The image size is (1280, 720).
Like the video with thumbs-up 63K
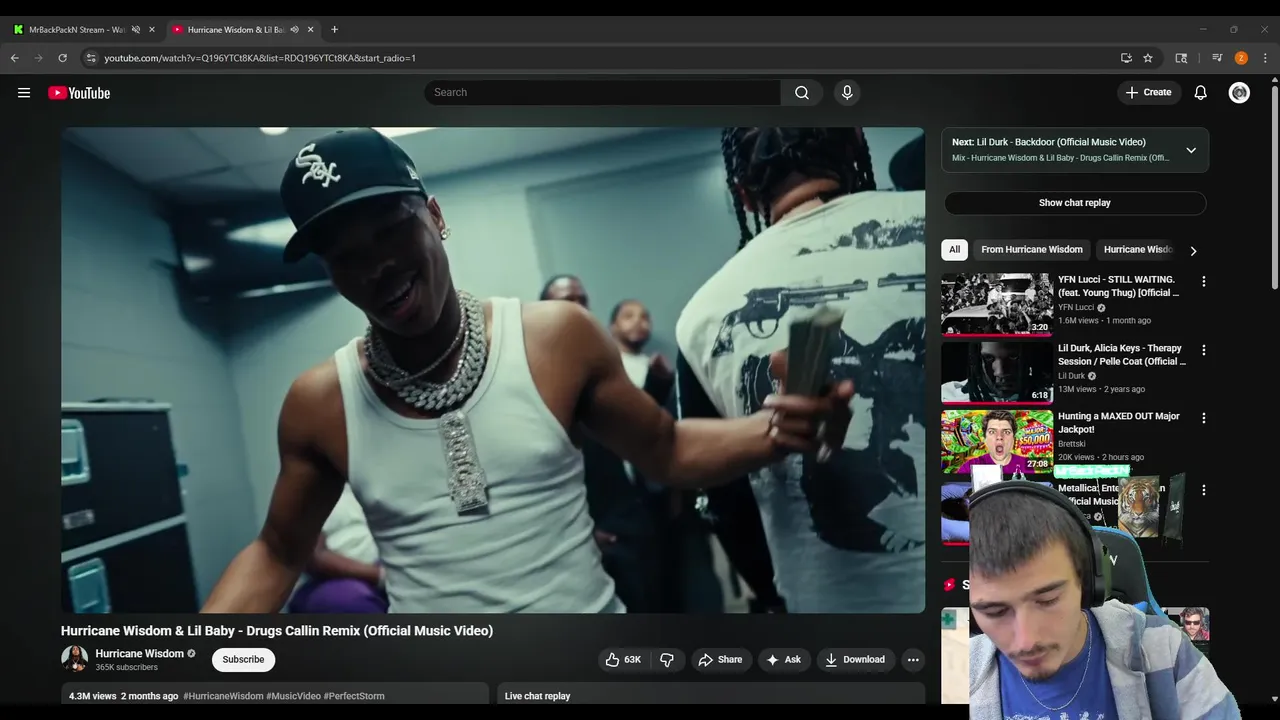coord(622,659)
